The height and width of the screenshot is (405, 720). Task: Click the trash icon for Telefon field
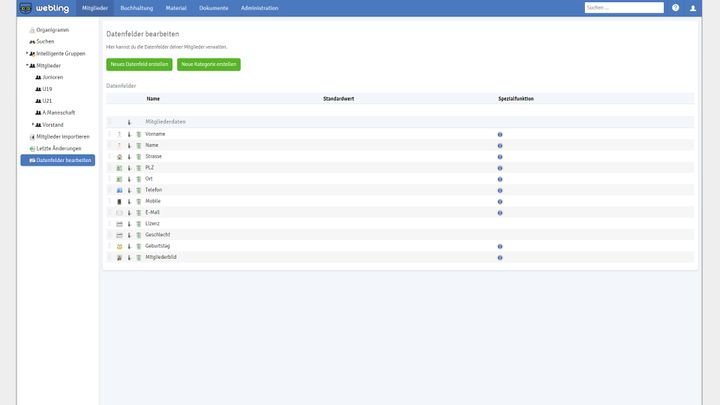click(x=138, y=190)
